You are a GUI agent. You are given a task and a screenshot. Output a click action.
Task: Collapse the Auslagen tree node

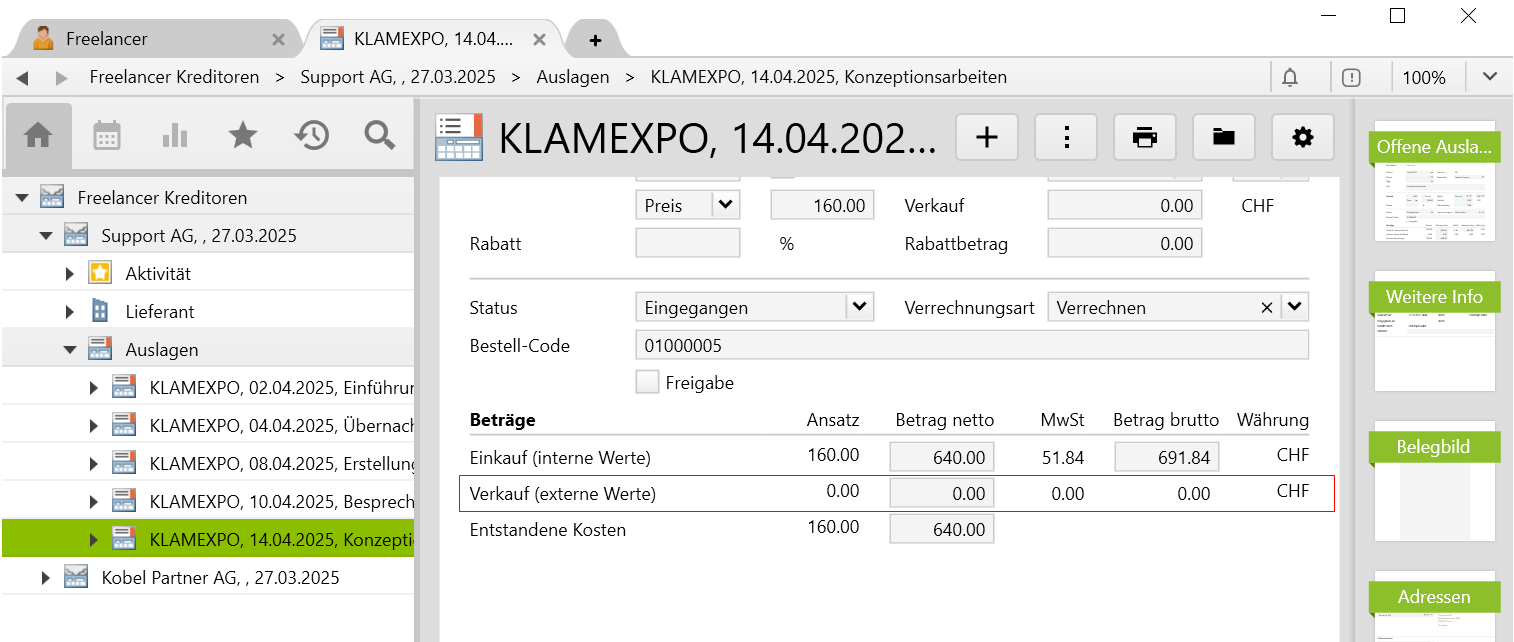(70, 350)
